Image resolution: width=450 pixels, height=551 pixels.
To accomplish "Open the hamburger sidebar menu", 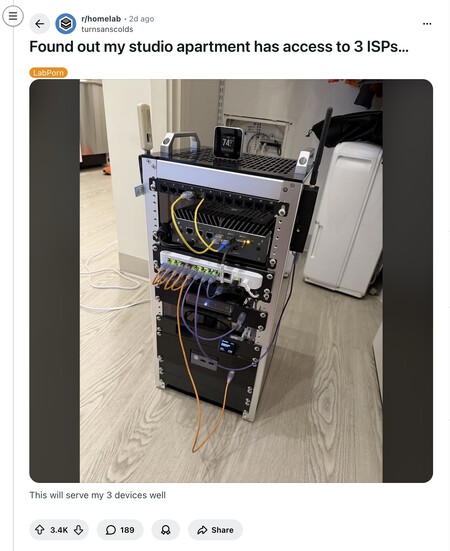I will pos(13,16).
